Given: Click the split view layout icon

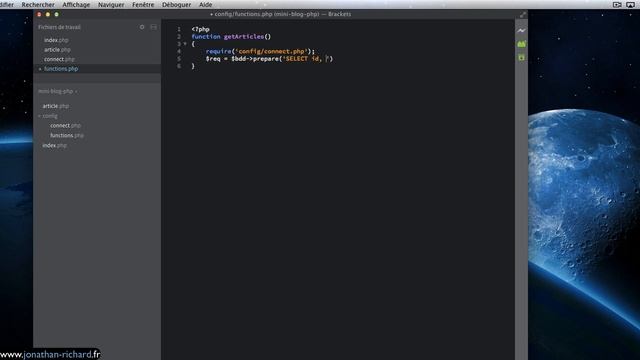Looking at the screenshot, I should click(x=153, y=27).
